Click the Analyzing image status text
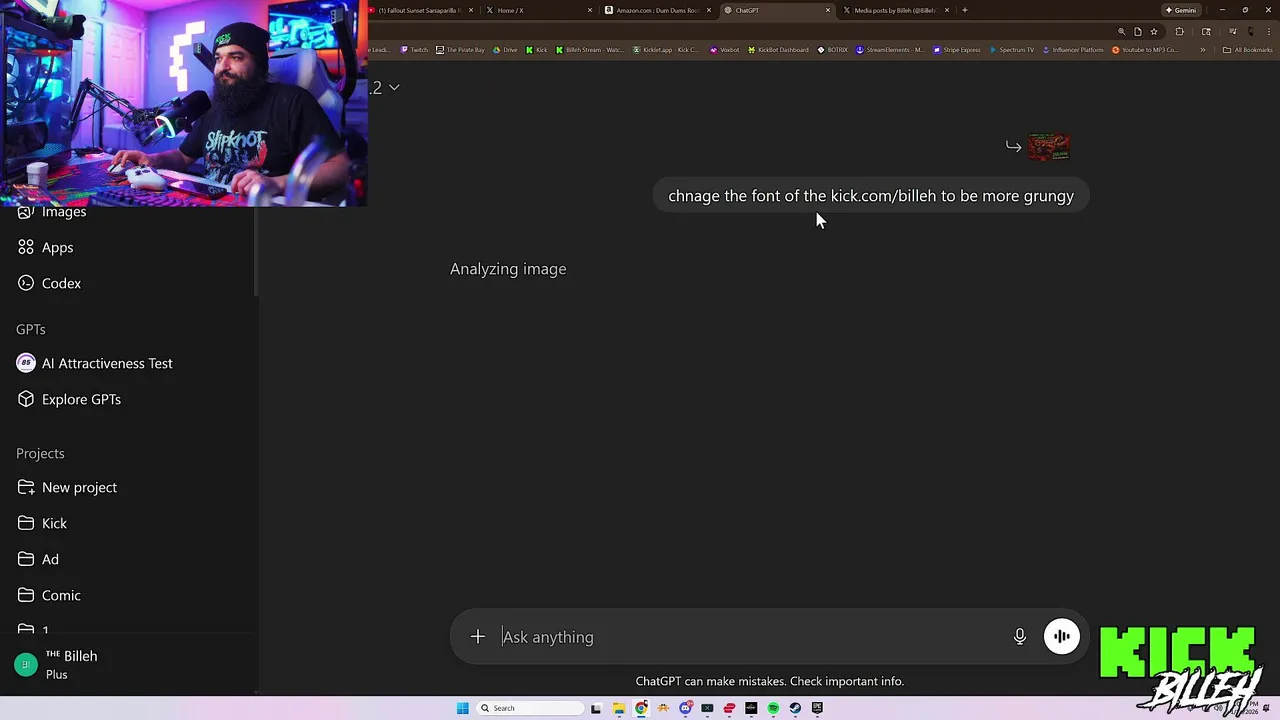Viewport: 1280px width, 720px height. click(508, 269)
